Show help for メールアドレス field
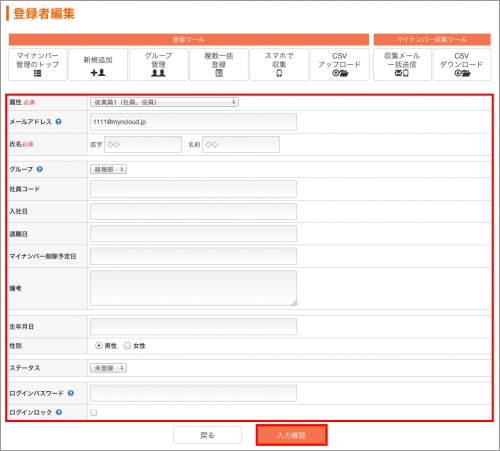The image size is (500, 451). [58, 122]
